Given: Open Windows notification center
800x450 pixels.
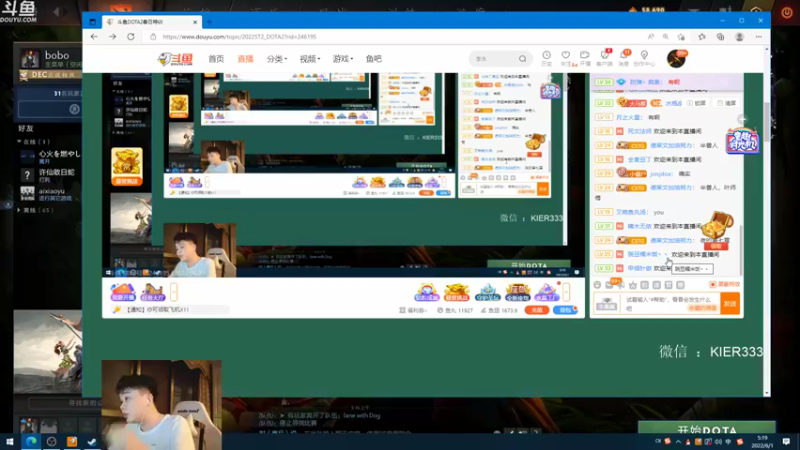Looking at the screenshot, I should pos(786,441).
